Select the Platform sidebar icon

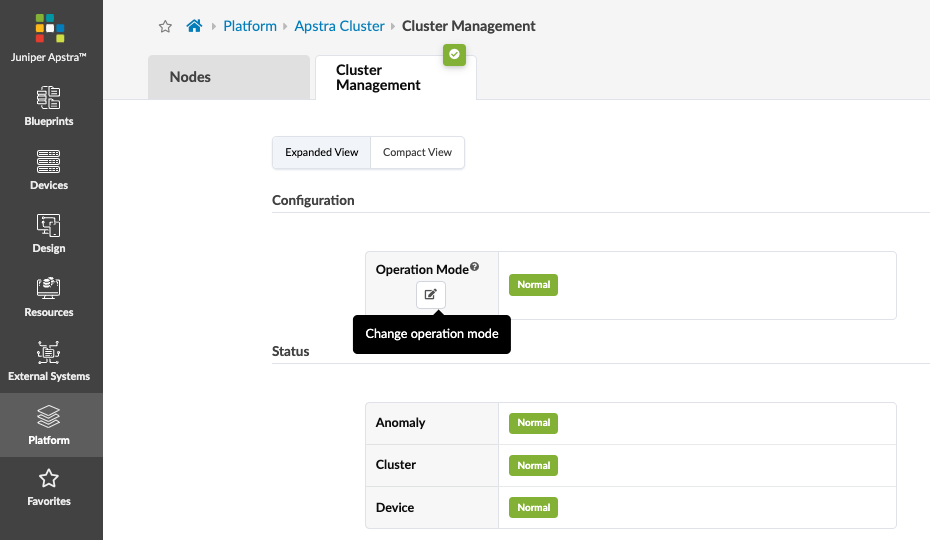(x=49, y=425)
